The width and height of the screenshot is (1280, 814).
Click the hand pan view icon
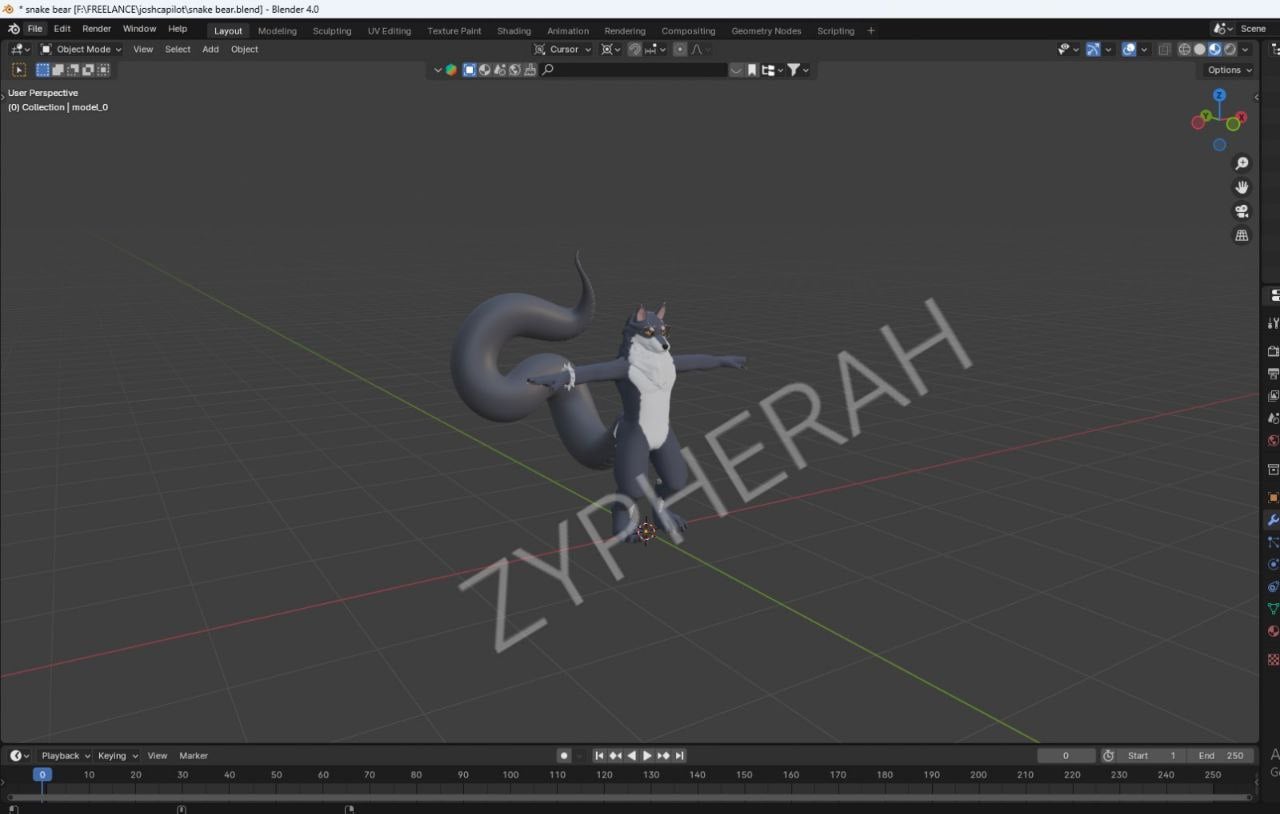1242,187
